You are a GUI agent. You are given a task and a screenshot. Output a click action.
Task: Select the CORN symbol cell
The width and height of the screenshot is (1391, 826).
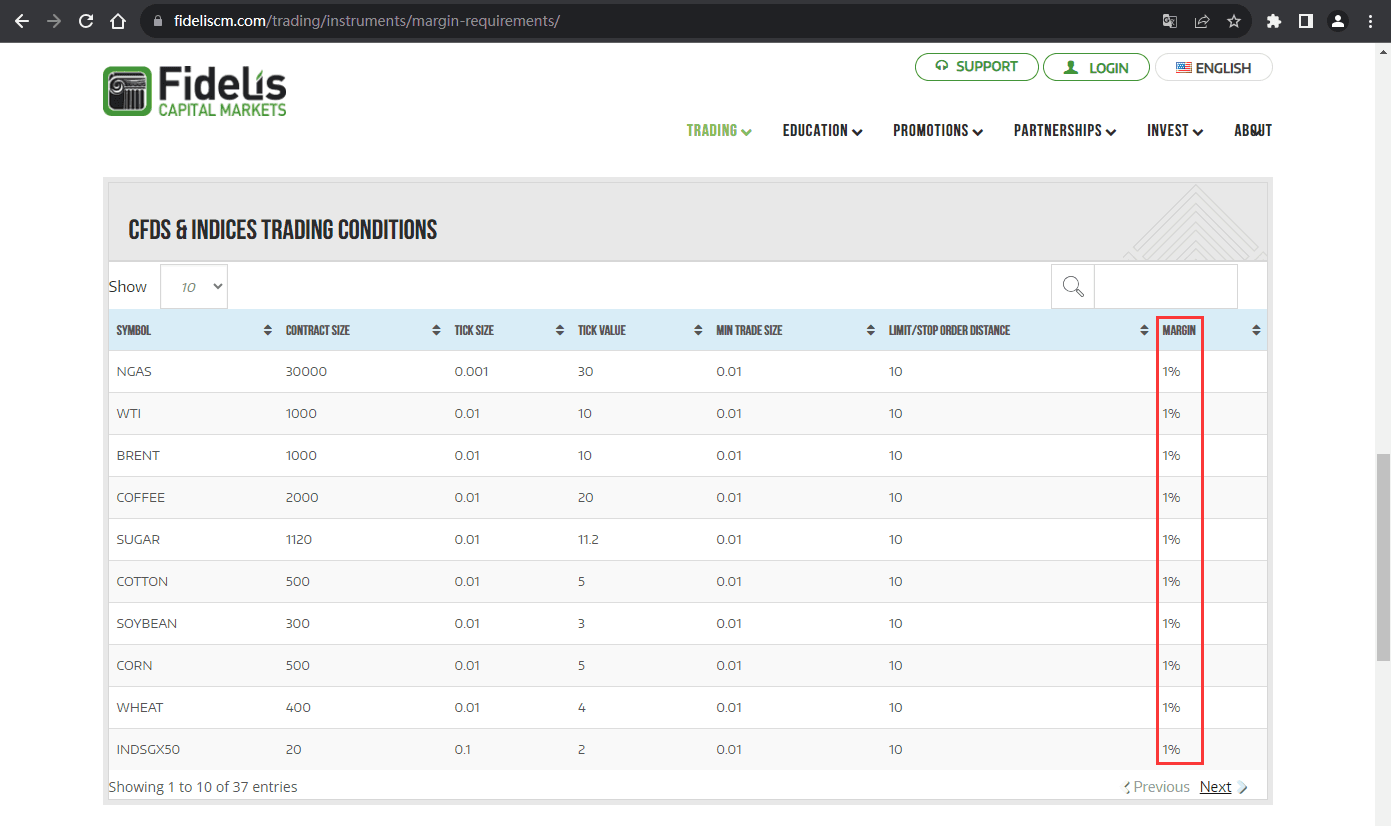[134, 666]
